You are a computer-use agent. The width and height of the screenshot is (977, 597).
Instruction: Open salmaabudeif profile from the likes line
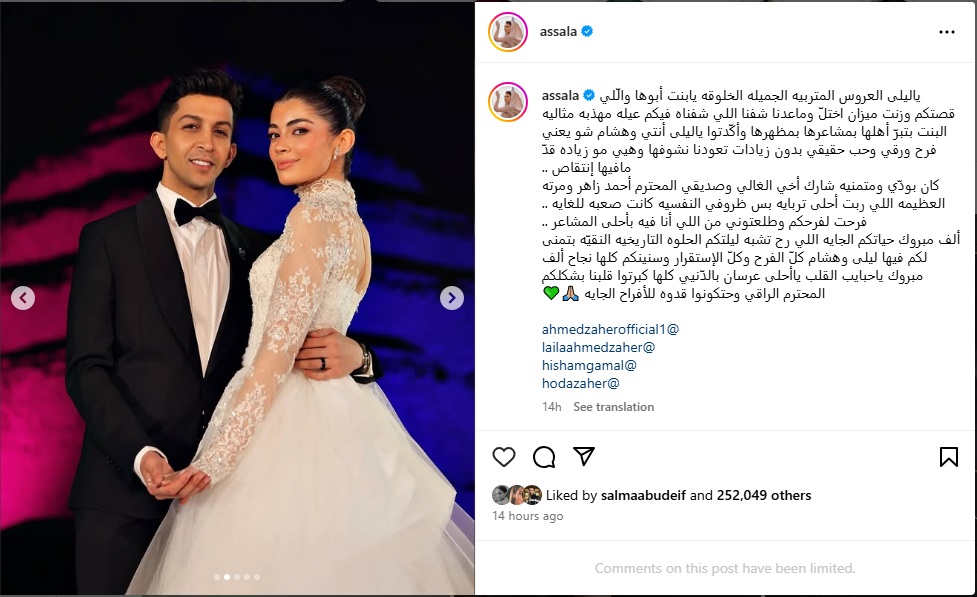tap(643, 495)
